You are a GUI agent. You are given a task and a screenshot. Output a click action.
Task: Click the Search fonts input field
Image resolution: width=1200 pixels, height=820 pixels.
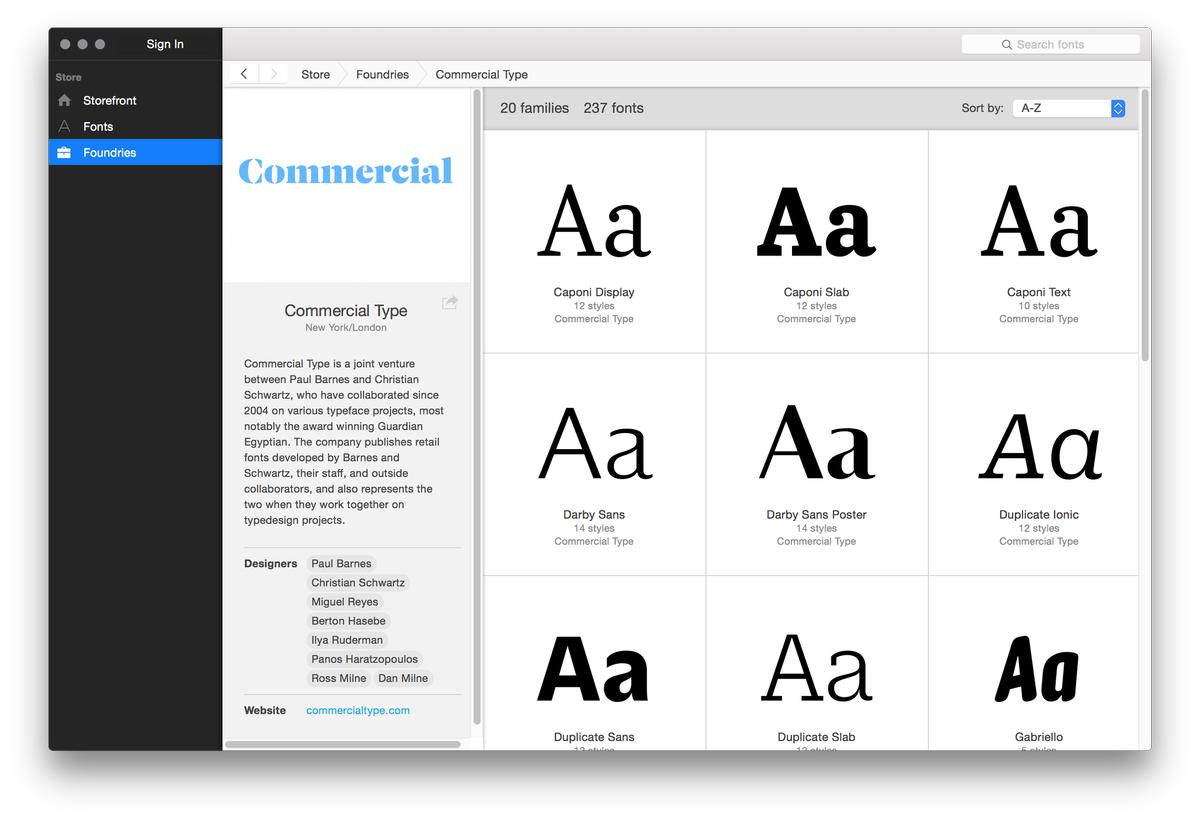point(1050,45)
